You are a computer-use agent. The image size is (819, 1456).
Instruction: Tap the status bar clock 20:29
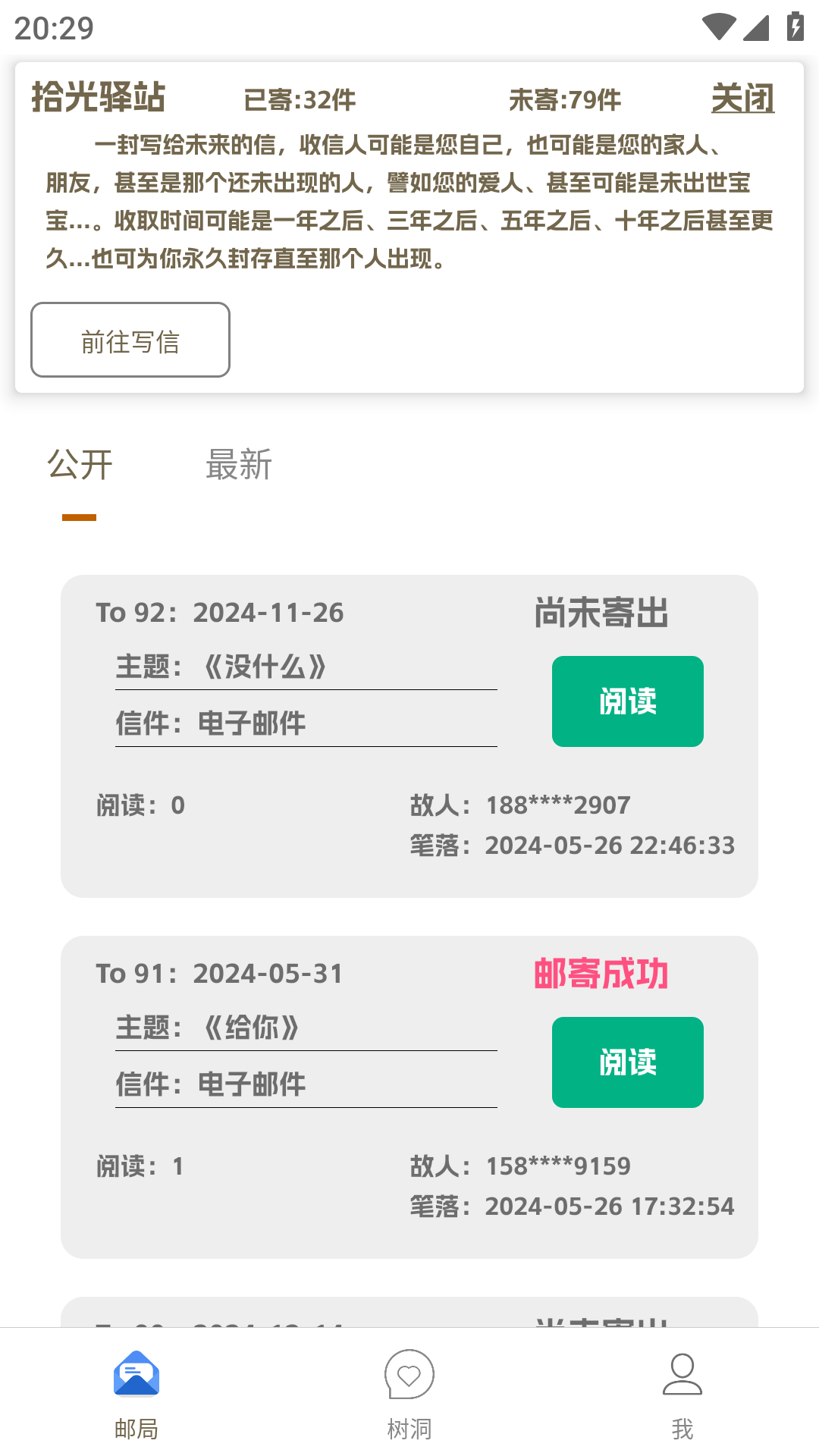pyautogui.click(x=54, y=29)
